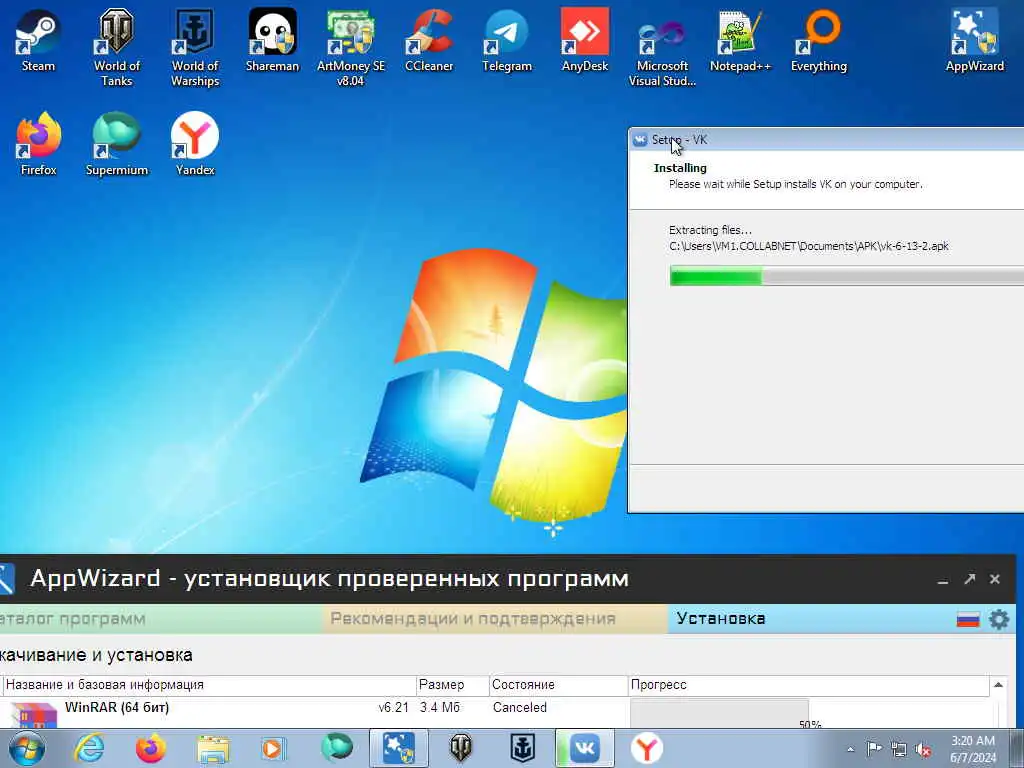Open the CCleaner desktop shortcut
Screen dimensions: 1024x768
[429, 40]
